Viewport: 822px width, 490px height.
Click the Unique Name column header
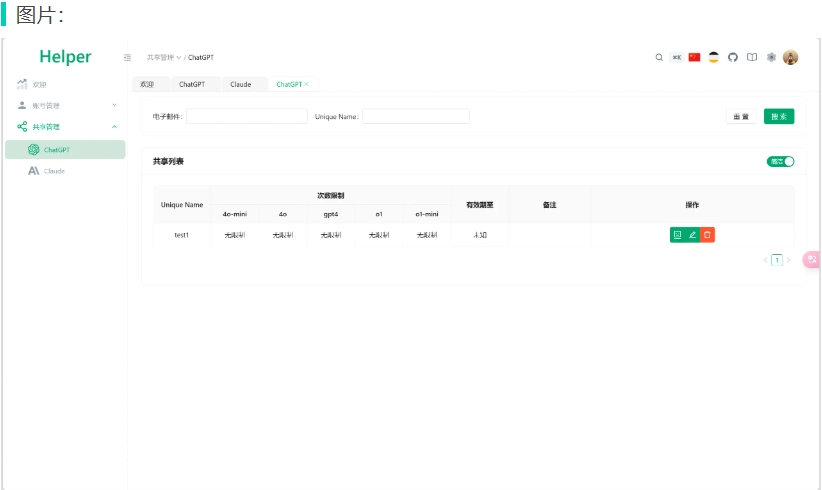coord(182,205)
